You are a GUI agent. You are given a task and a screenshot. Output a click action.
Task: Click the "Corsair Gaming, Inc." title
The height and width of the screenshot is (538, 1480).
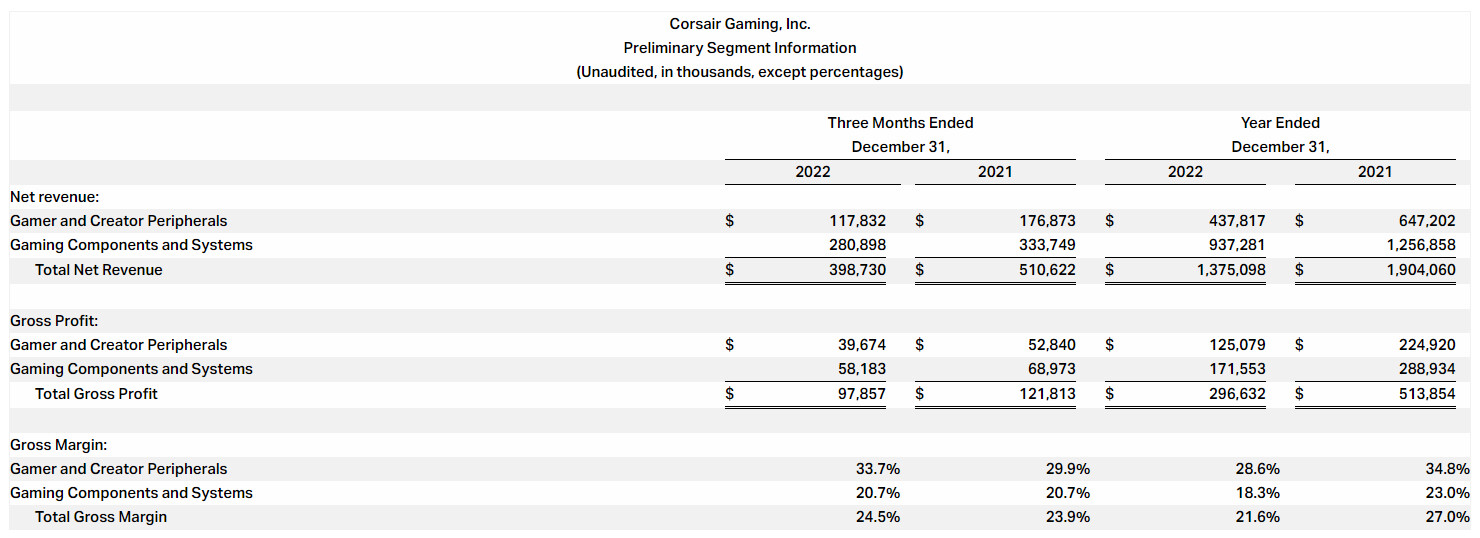tap(740, 24)
